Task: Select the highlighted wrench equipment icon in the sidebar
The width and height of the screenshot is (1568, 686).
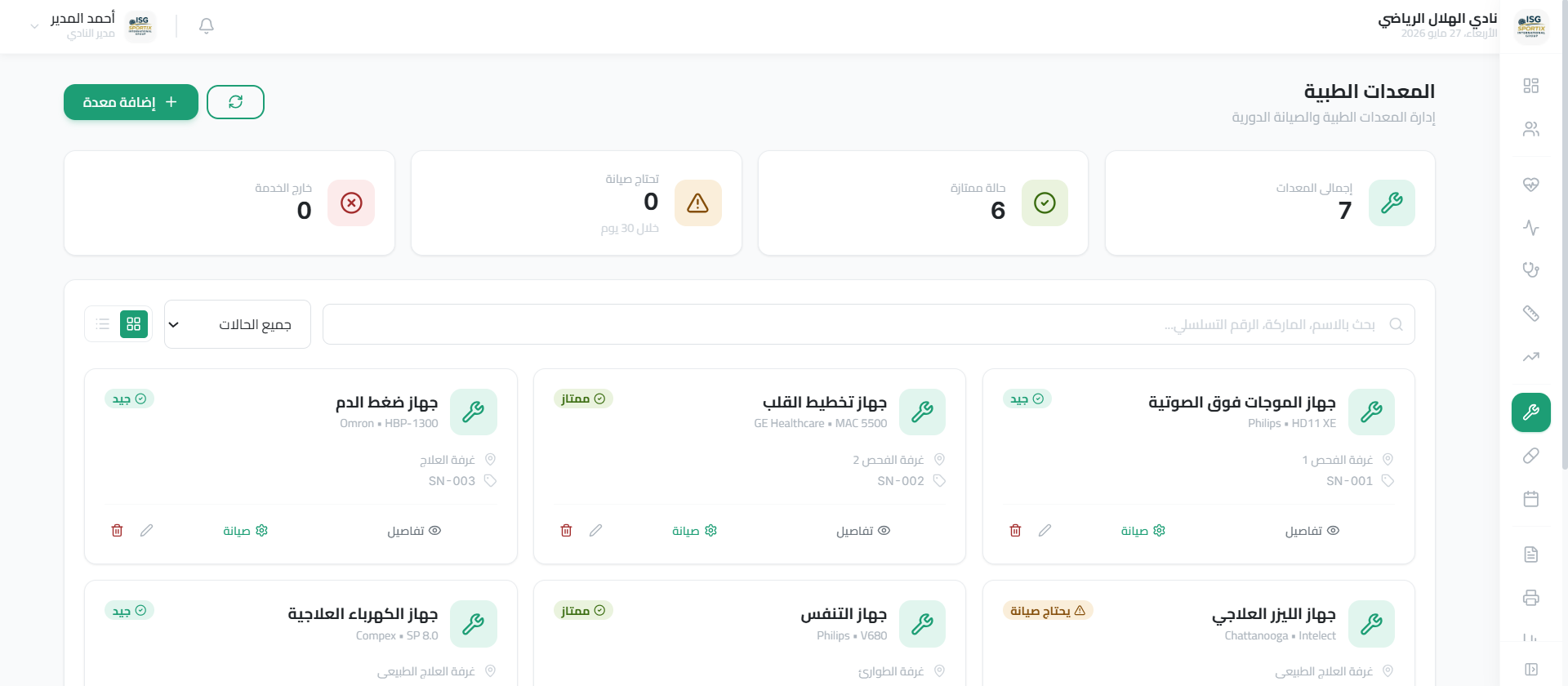Action: point(1531,412)
